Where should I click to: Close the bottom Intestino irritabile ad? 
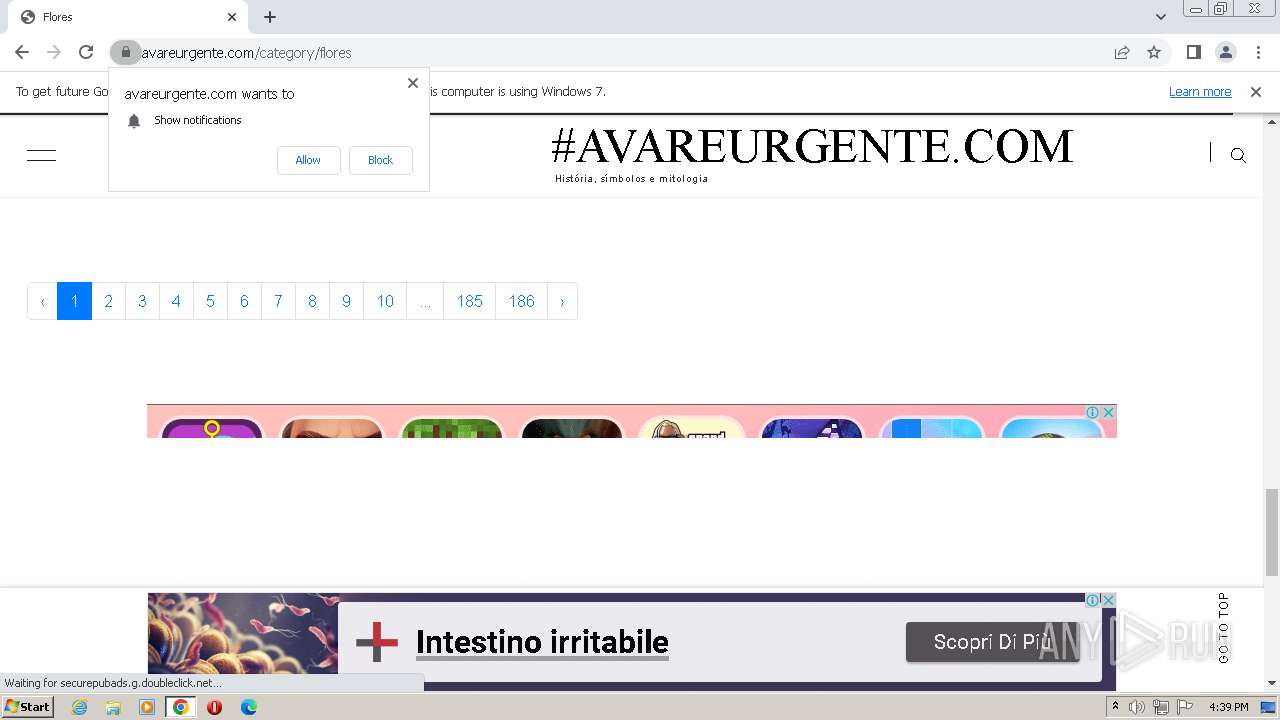click(x=1108, y=600)
